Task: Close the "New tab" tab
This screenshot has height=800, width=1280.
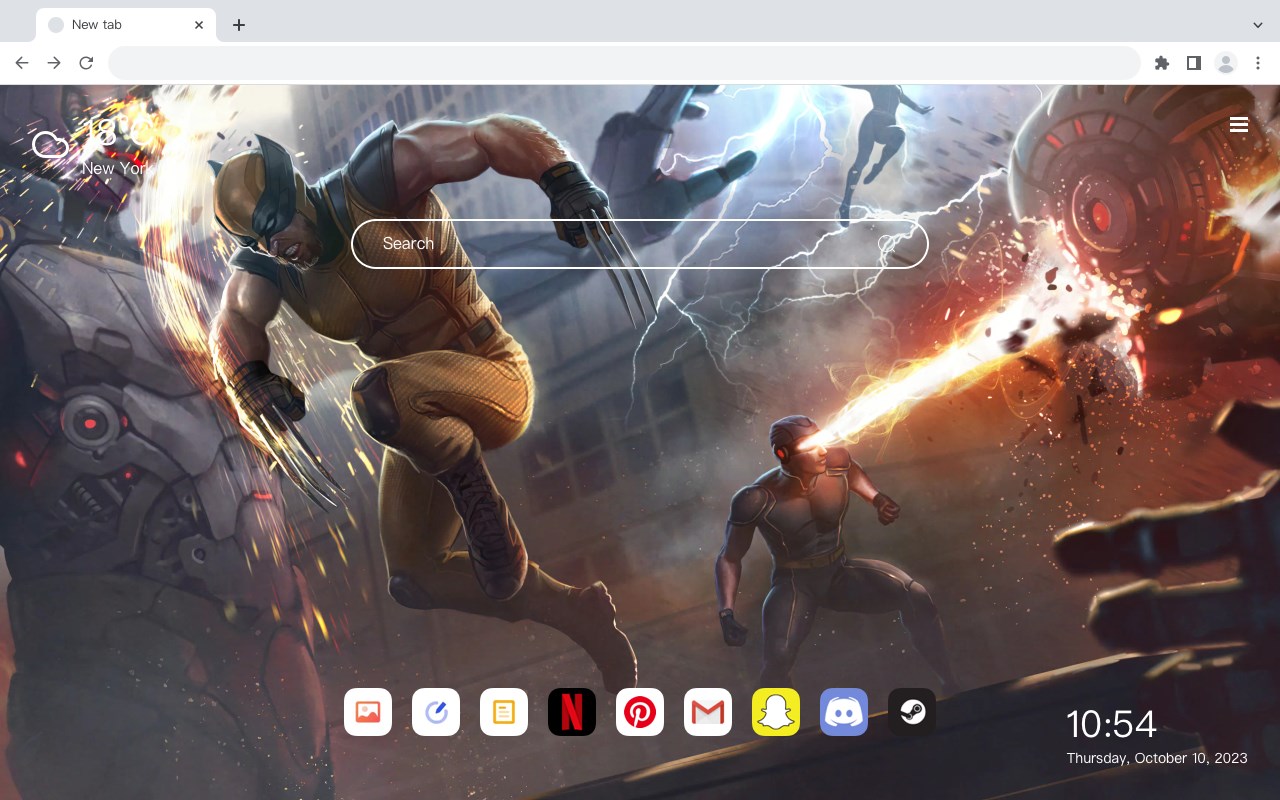Action: (x=200, y=25)
